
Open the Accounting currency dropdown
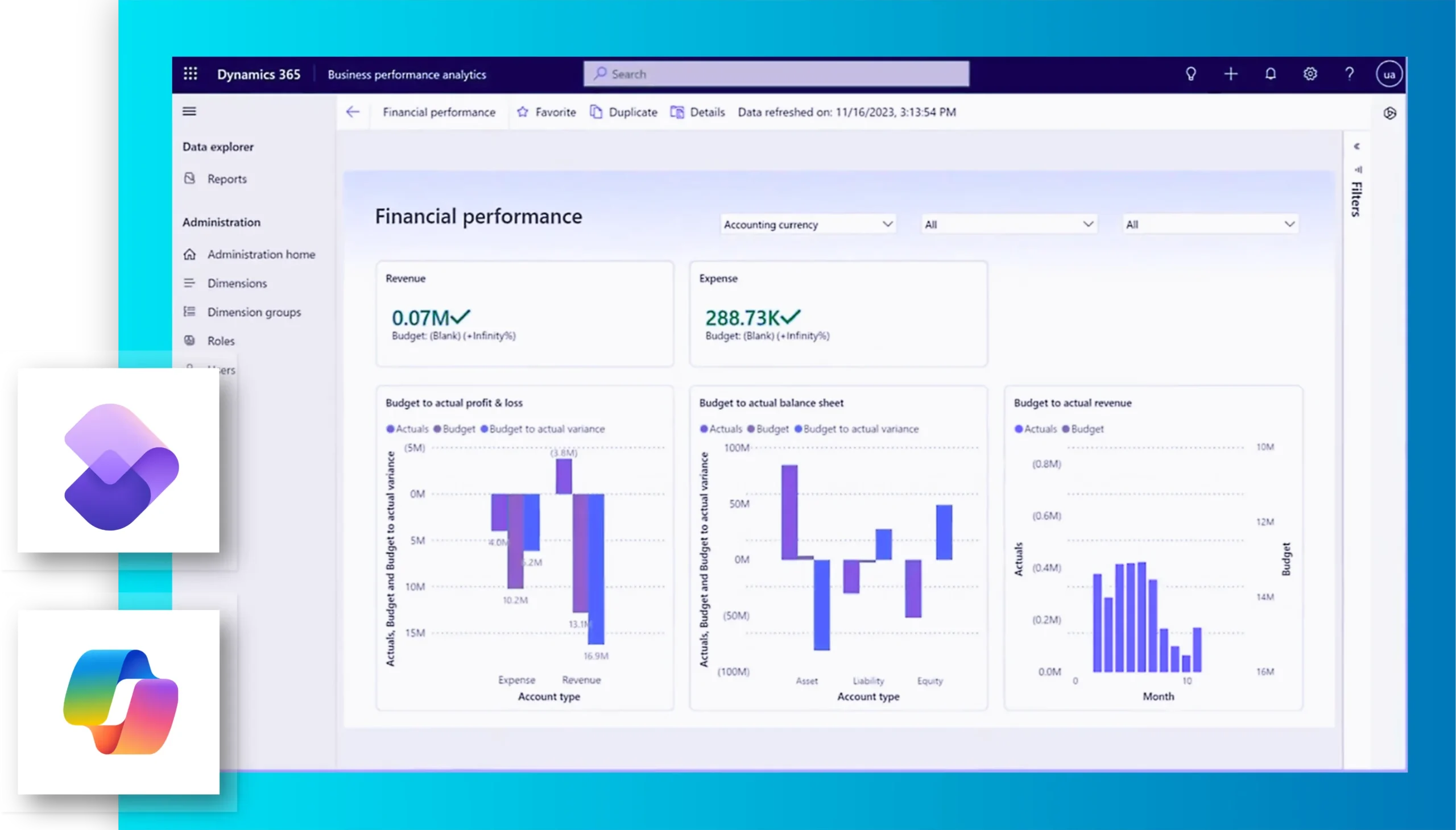point(808,225)
